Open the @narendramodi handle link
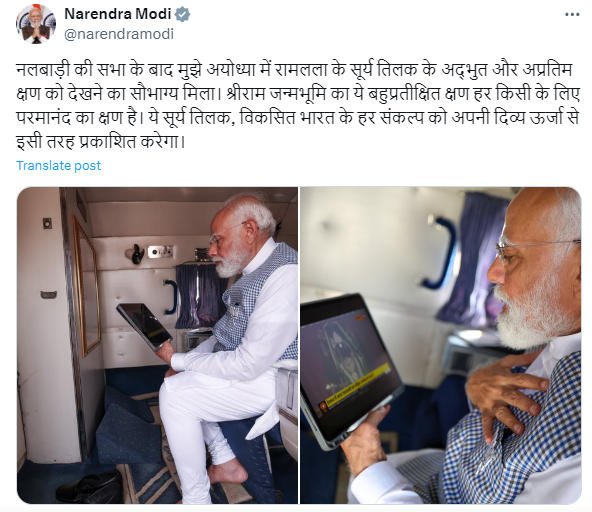The width and height of the screenshot is (592, 512). (119, 34)
